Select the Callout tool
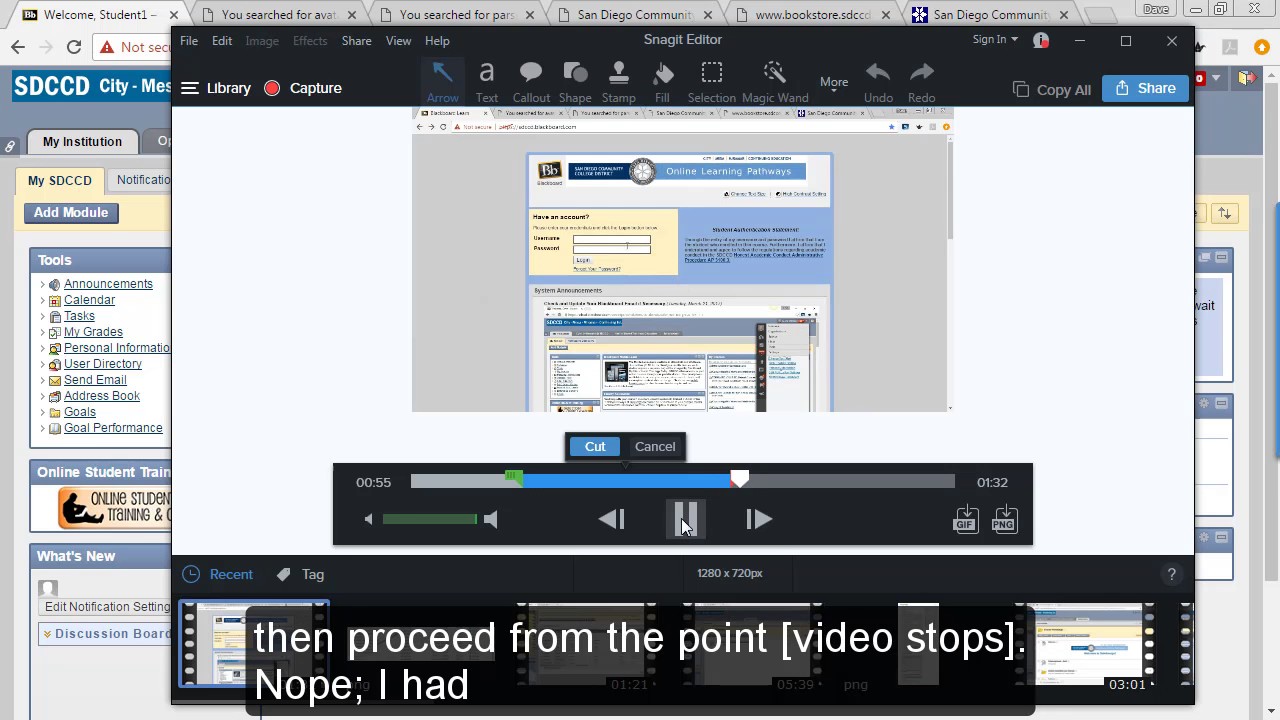Screen dimensions: 1280x720 coord(531,81)
